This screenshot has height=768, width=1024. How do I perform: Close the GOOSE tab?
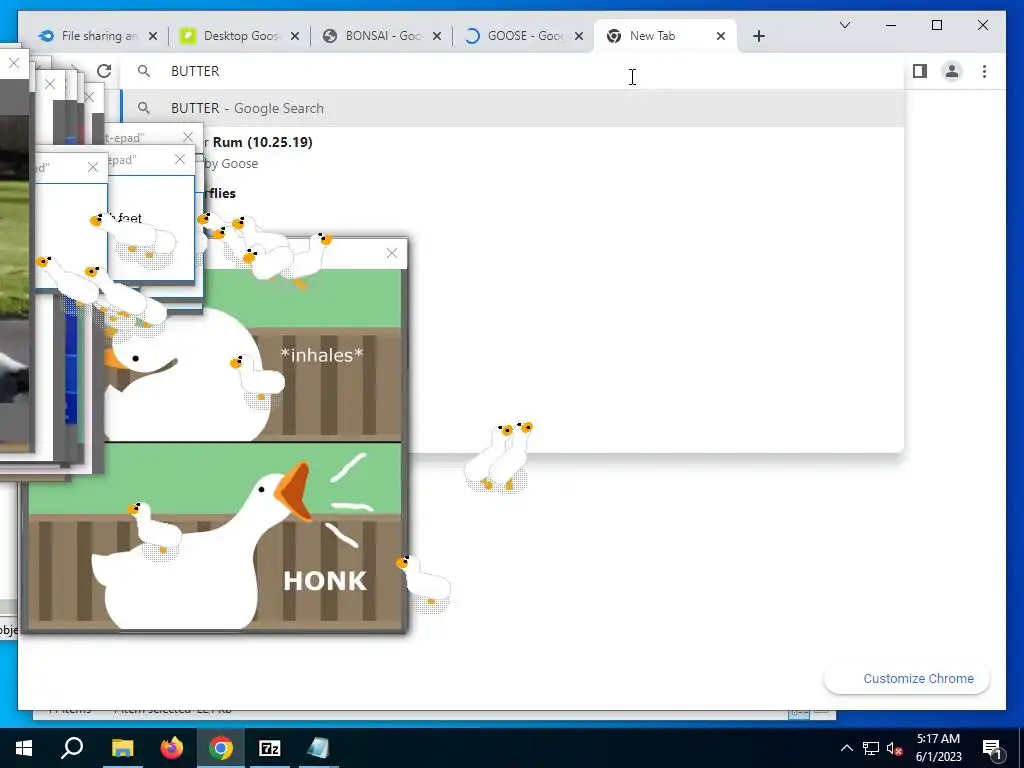[579, 36]
